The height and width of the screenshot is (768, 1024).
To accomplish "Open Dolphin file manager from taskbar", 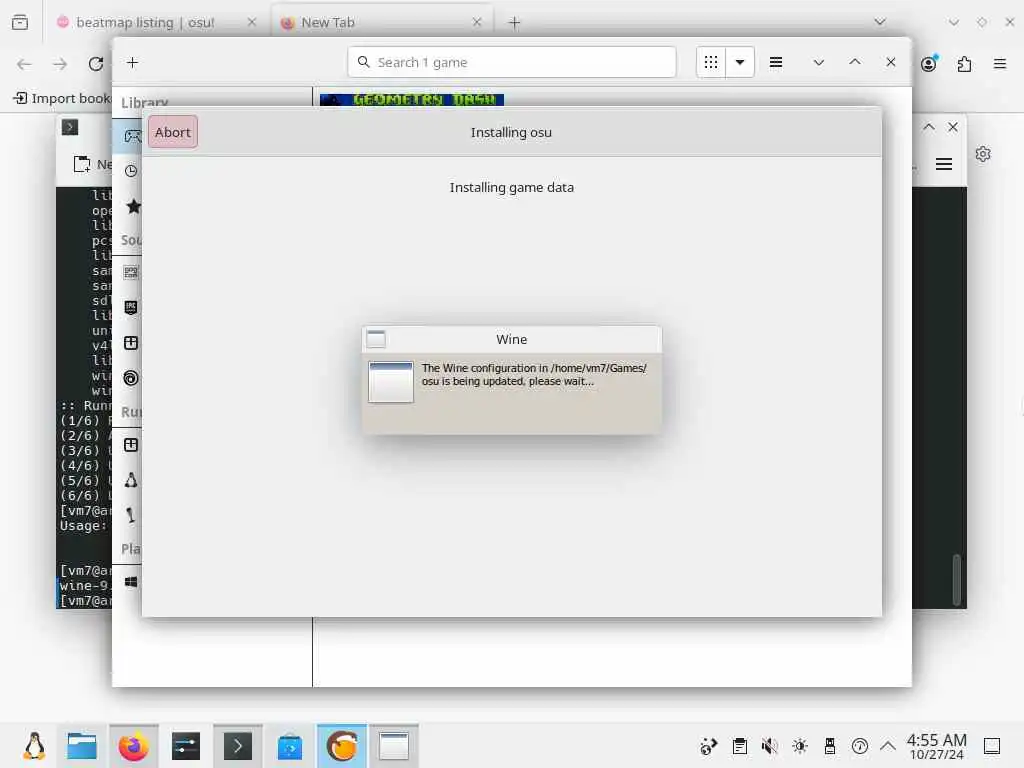I will [x=82, y=746].
